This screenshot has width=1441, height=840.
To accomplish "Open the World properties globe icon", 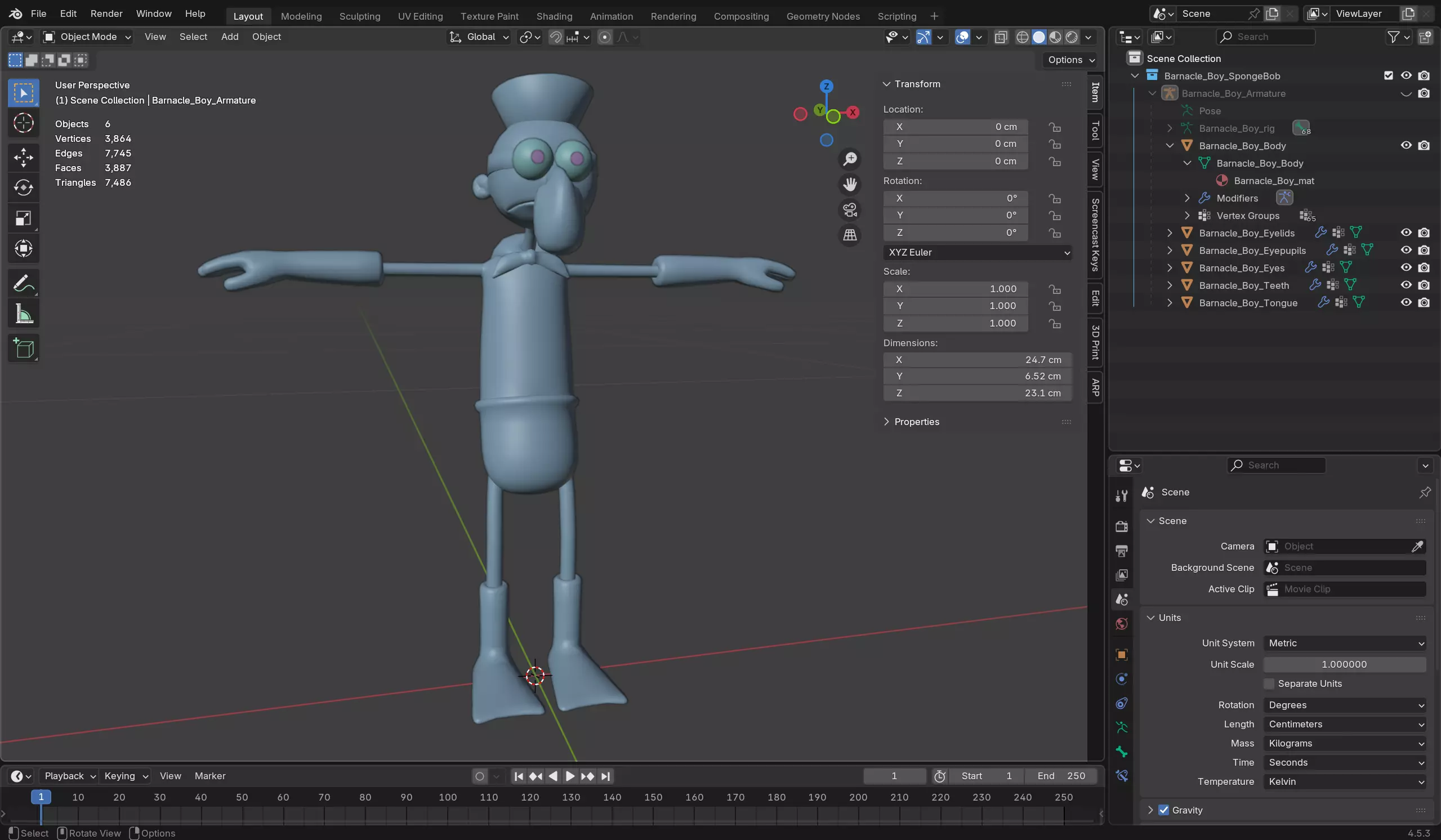I will pyautogui.click(x=1121, y=624).
